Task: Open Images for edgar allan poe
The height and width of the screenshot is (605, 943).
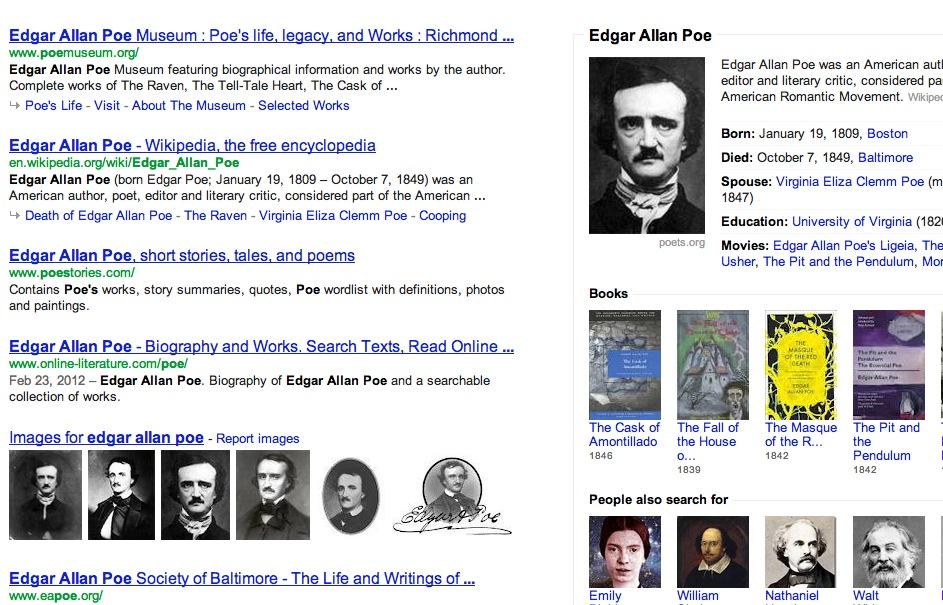Action: (106, 438)
